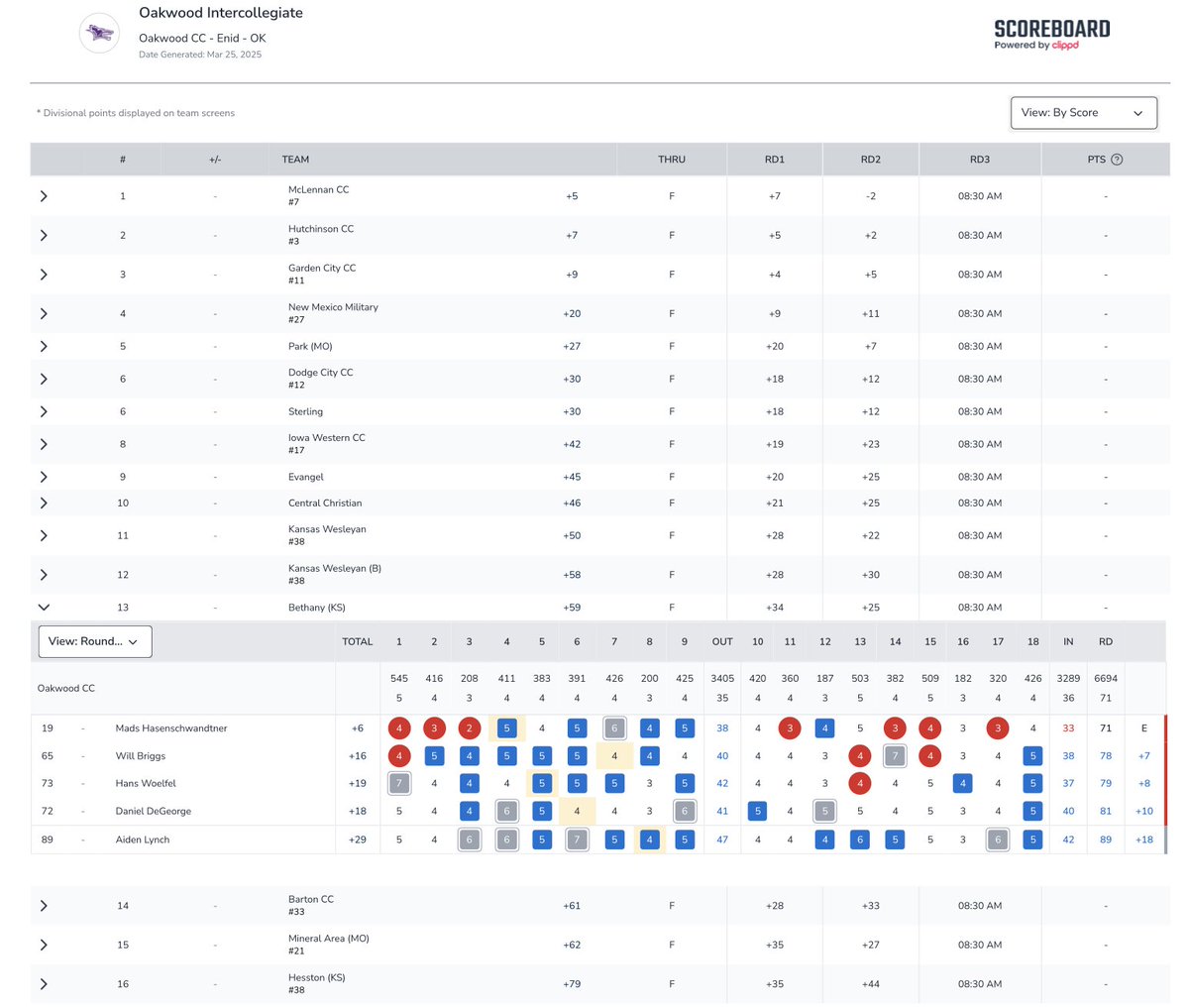Click the RD2 column header
Screen dimensions: 1189x1008
click(x=871, y=160)
